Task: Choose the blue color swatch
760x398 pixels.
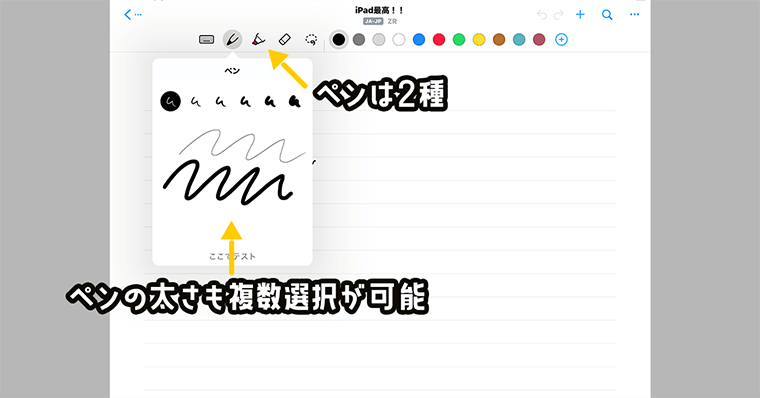Action: [x=419, y=40]
